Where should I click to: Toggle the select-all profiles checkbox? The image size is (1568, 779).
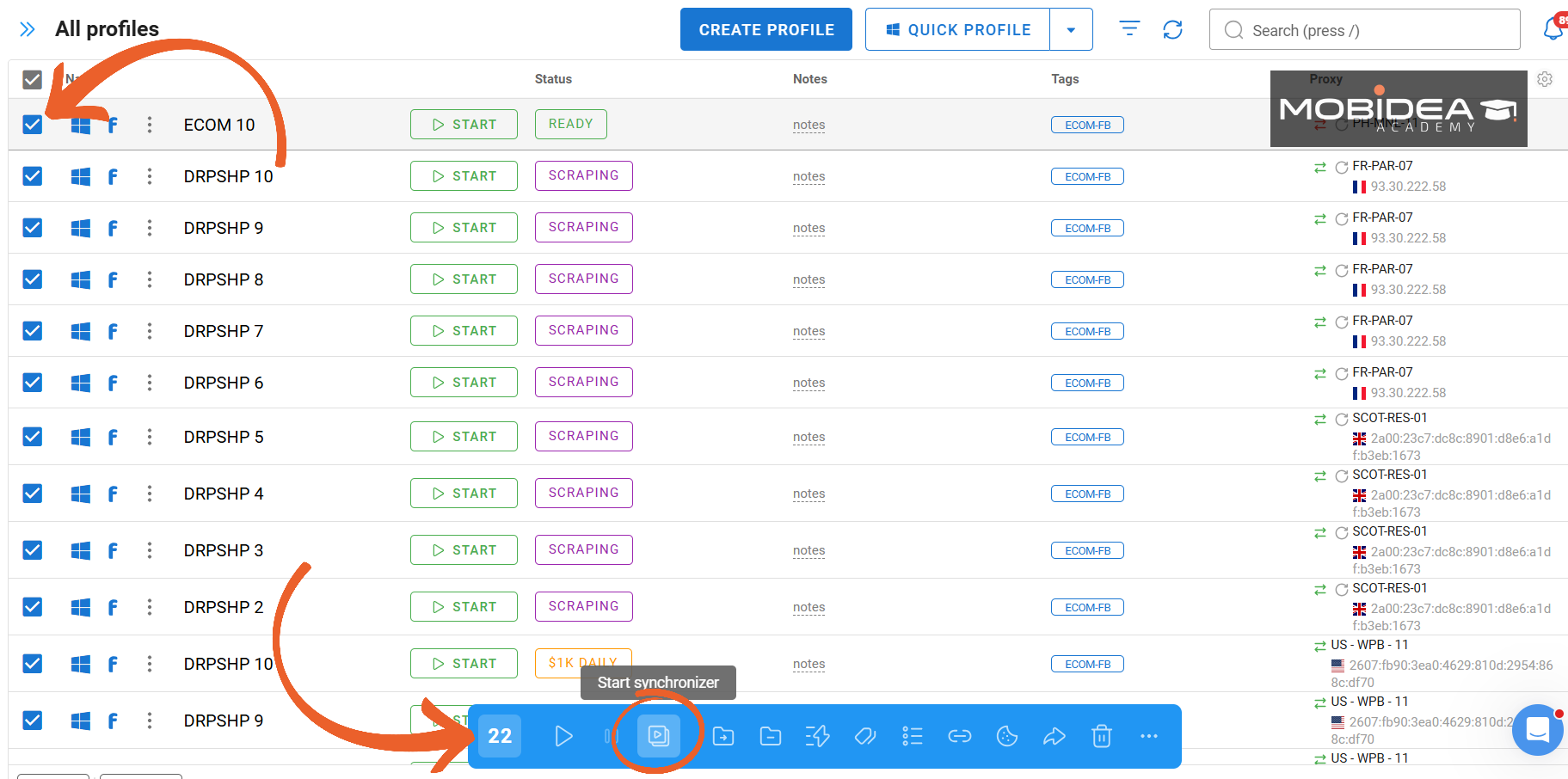tap(32, 80)
